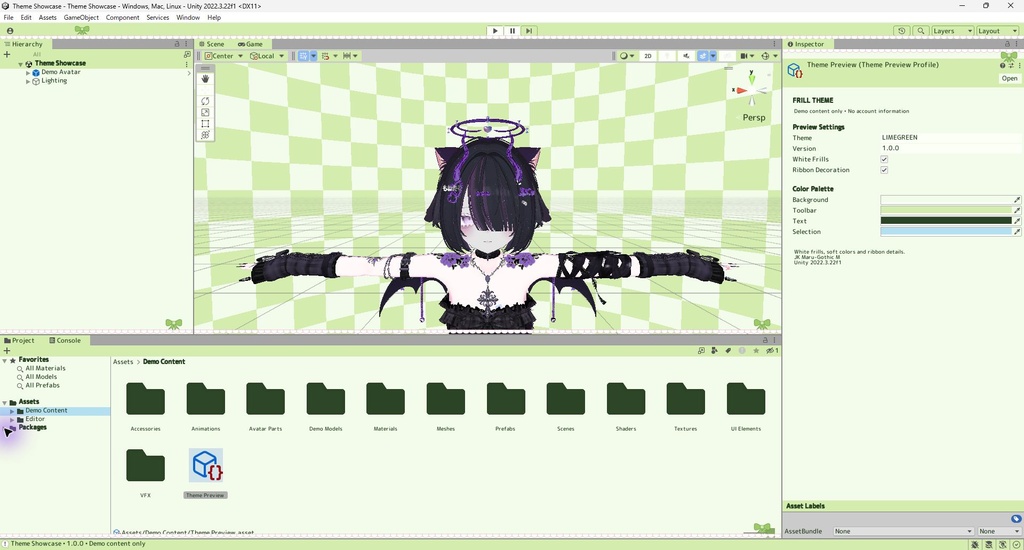Click the Persp projection label
1024x550 pixels.
(754, 118)
